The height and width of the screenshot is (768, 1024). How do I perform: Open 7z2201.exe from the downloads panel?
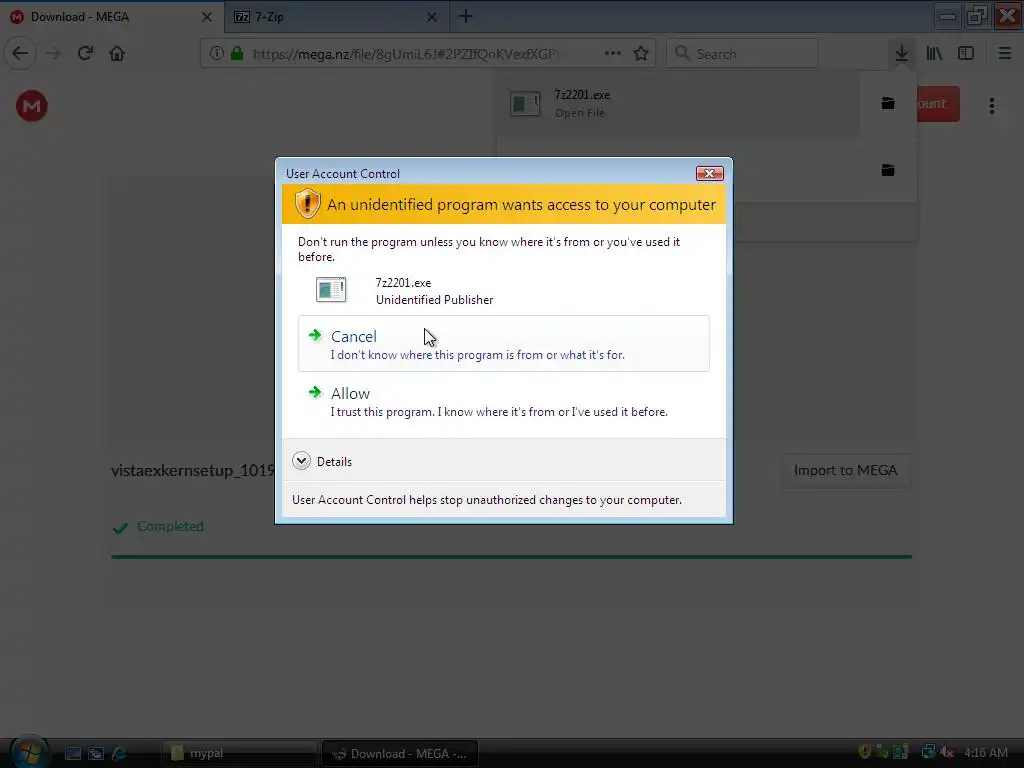[678, 104]
